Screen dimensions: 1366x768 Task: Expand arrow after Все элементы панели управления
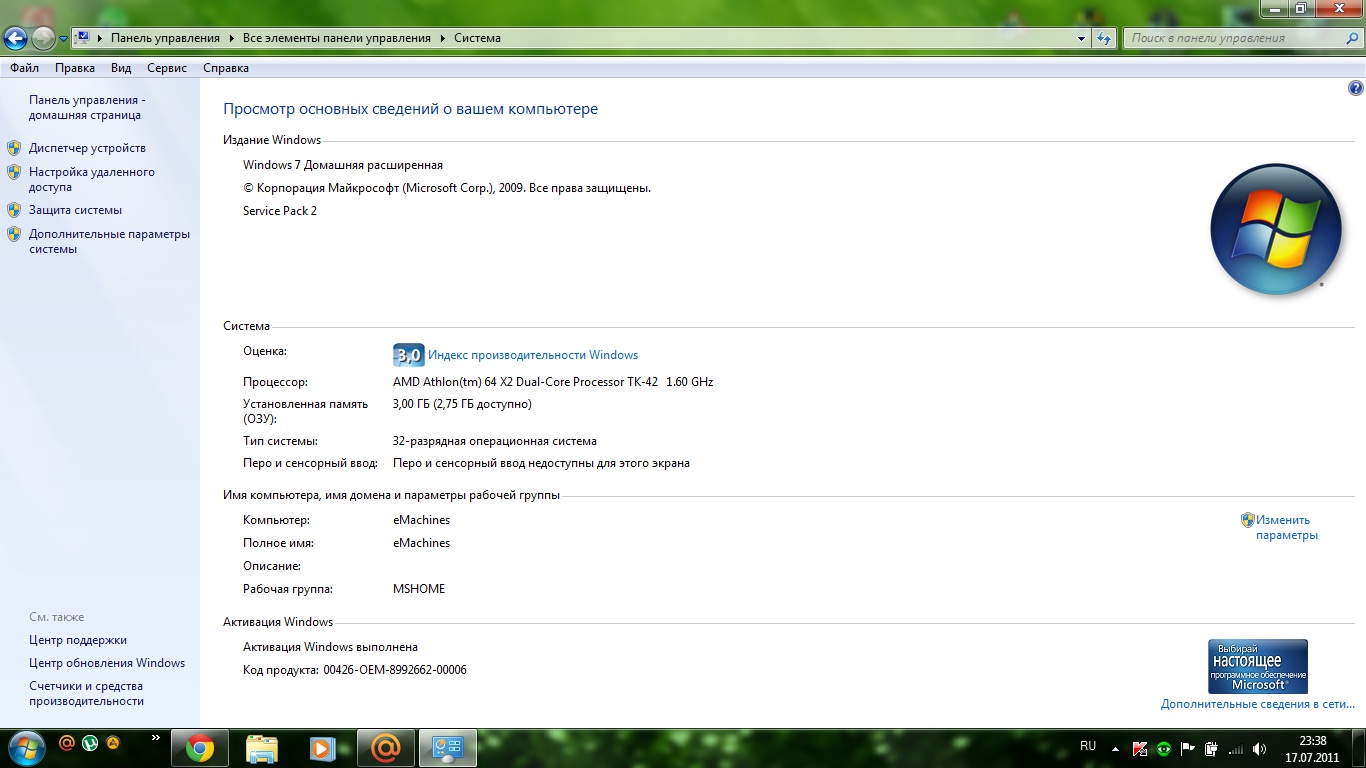click(442, 38)
